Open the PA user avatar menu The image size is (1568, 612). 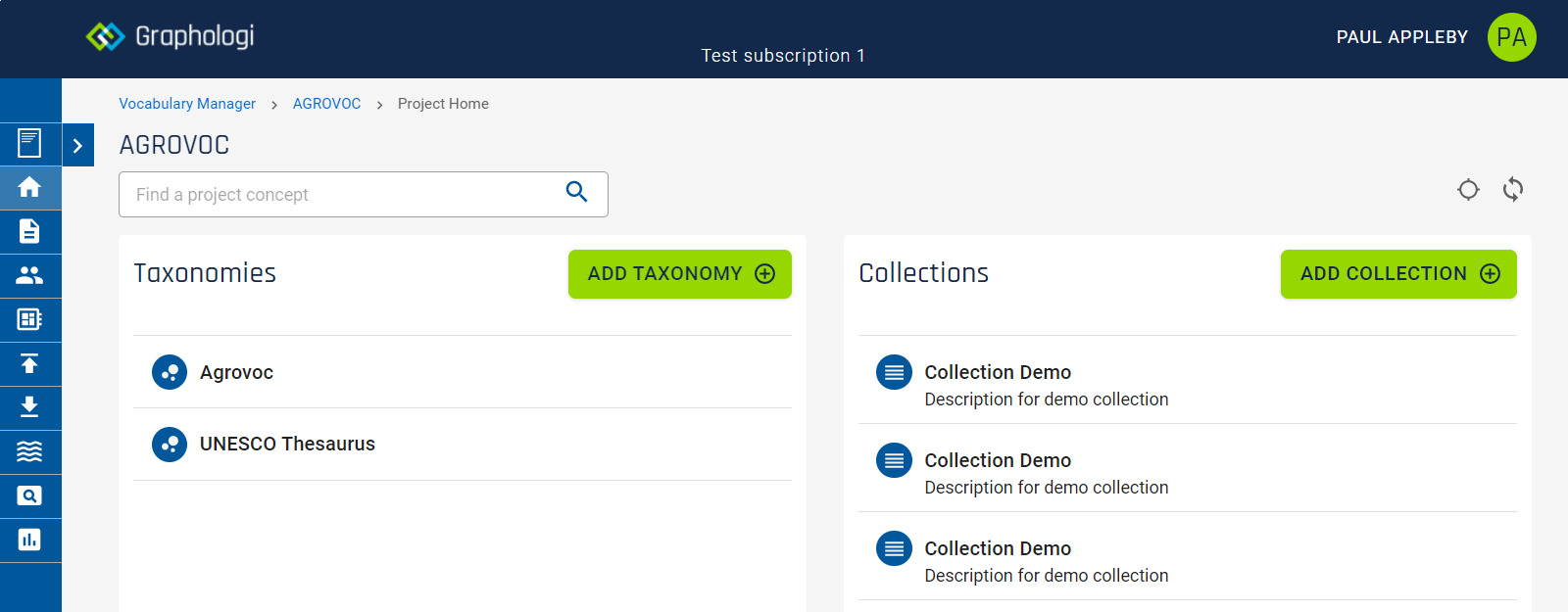point(1512,37)
